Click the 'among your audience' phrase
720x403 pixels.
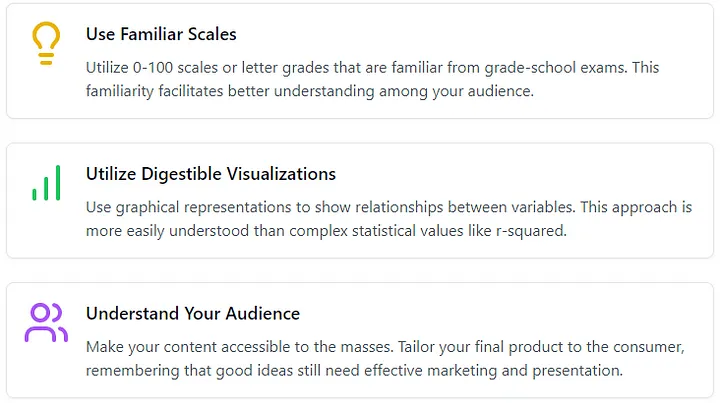tap(456, 91)
